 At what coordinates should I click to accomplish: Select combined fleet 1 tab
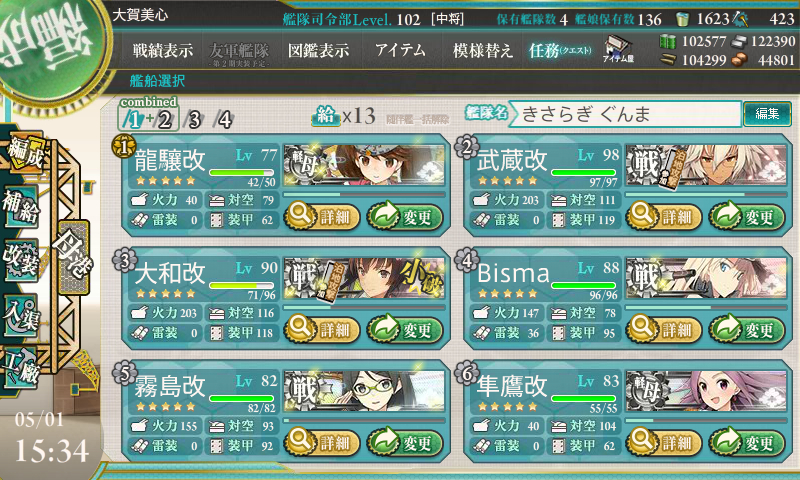tap(134, 120)
